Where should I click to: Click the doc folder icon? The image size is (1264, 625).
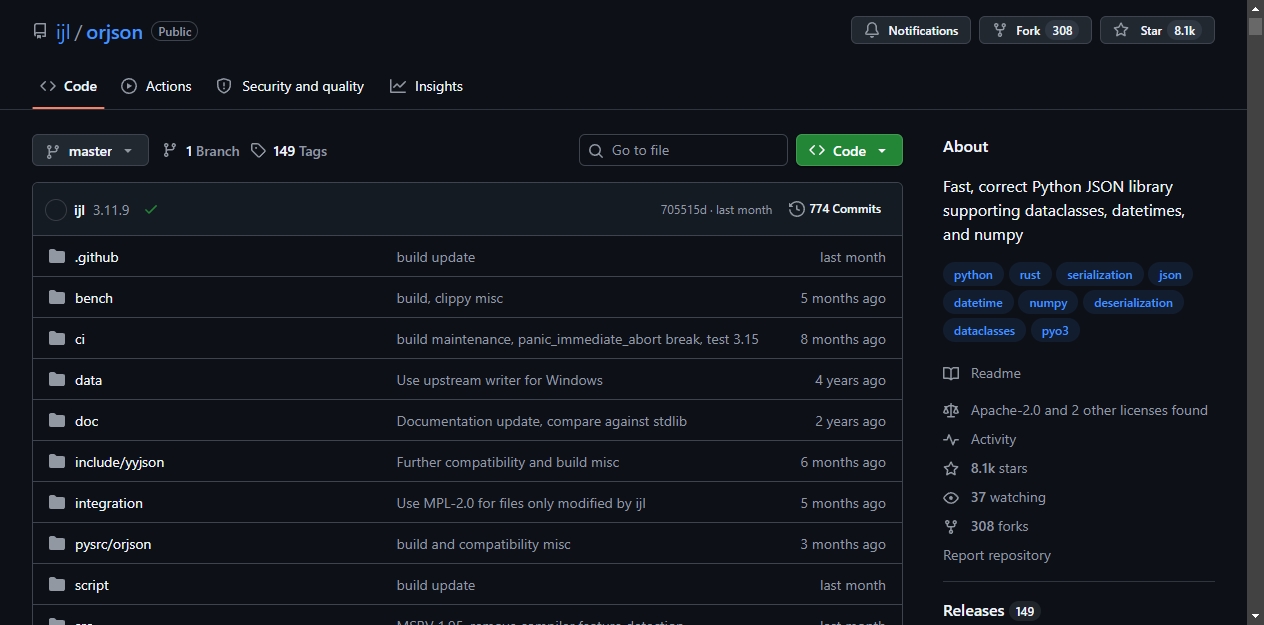pos(57,421)
